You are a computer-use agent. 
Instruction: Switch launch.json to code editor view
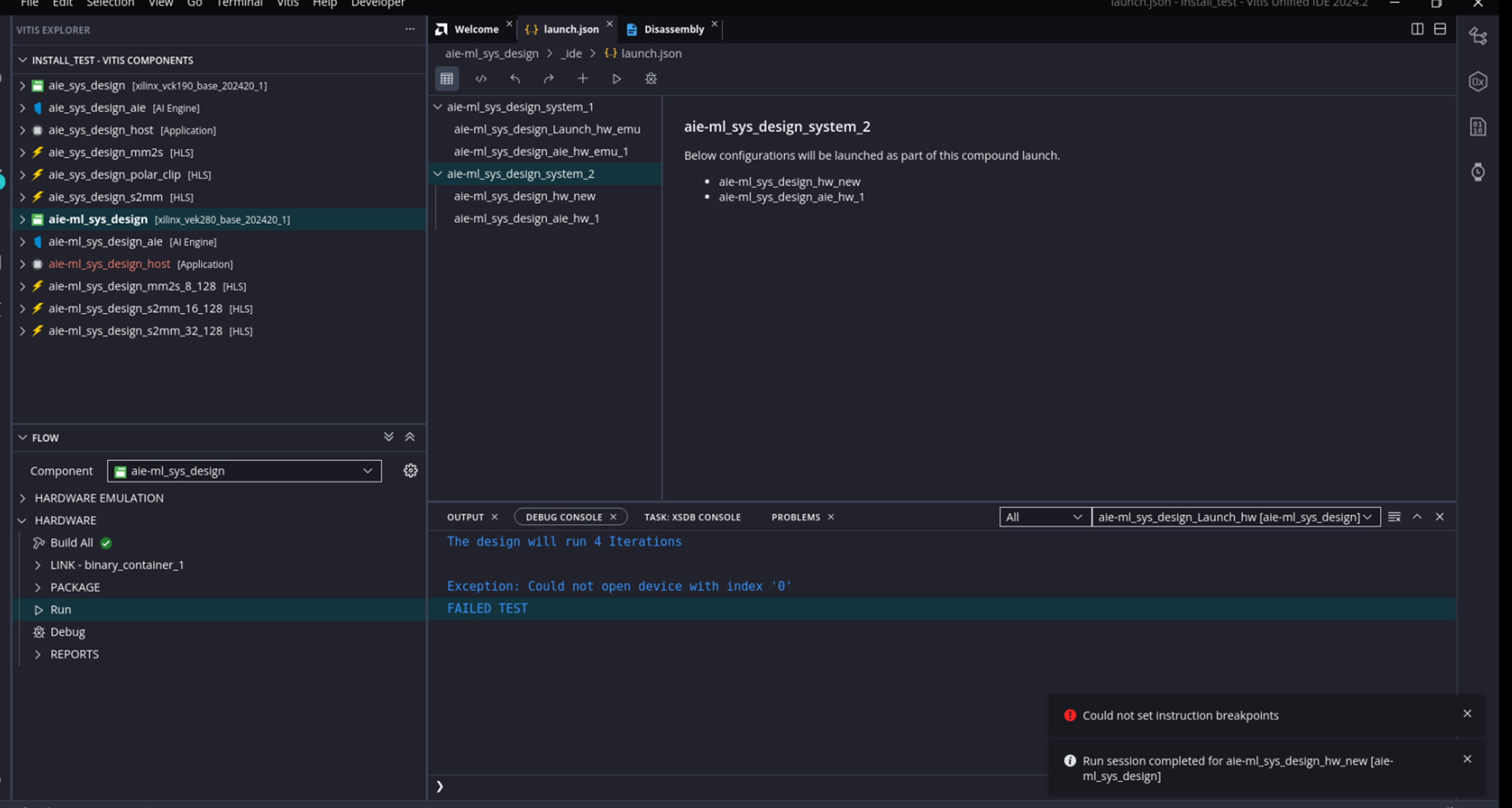point(481,79)
